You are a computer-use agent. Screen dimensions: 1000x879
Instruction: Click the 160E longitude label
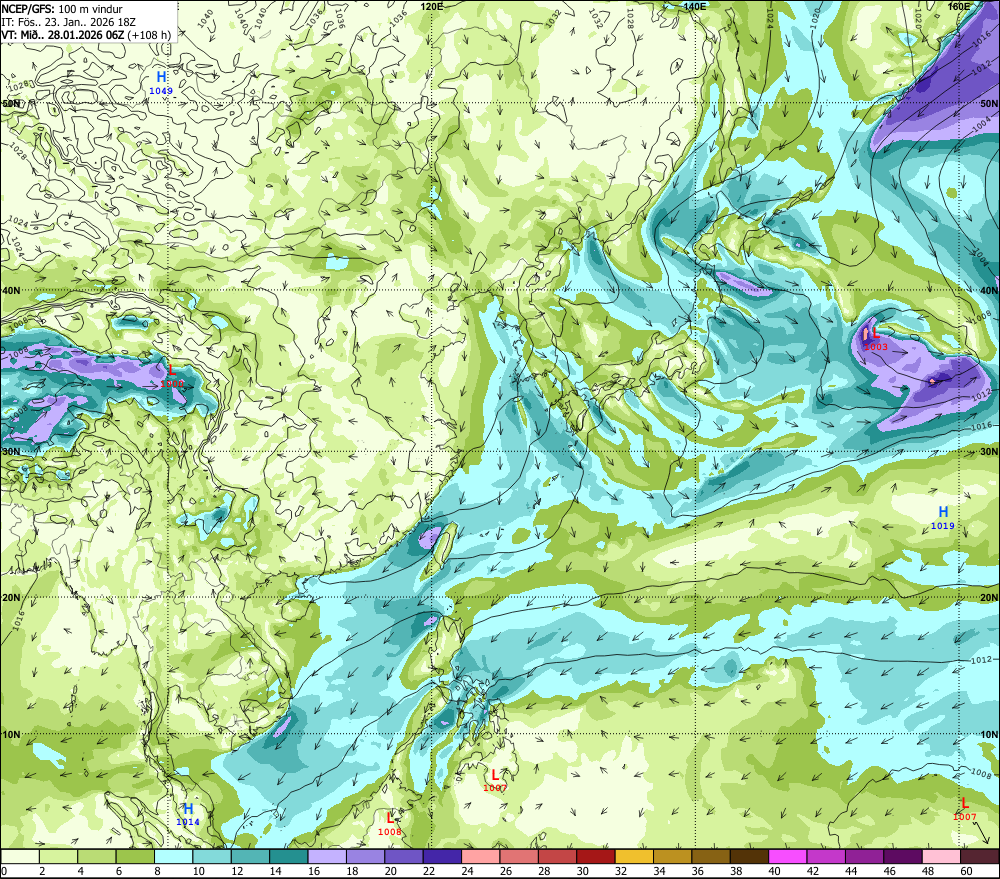coord(959,6)
